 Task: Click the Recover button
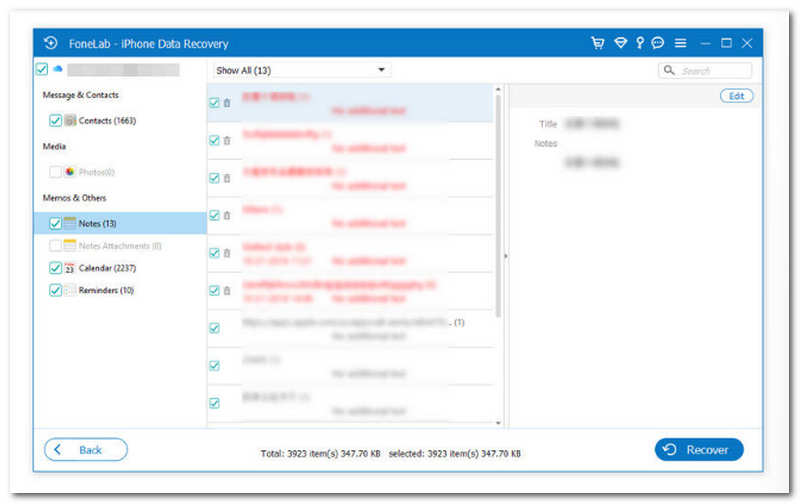pyautogui.click(x=699, y=449)
